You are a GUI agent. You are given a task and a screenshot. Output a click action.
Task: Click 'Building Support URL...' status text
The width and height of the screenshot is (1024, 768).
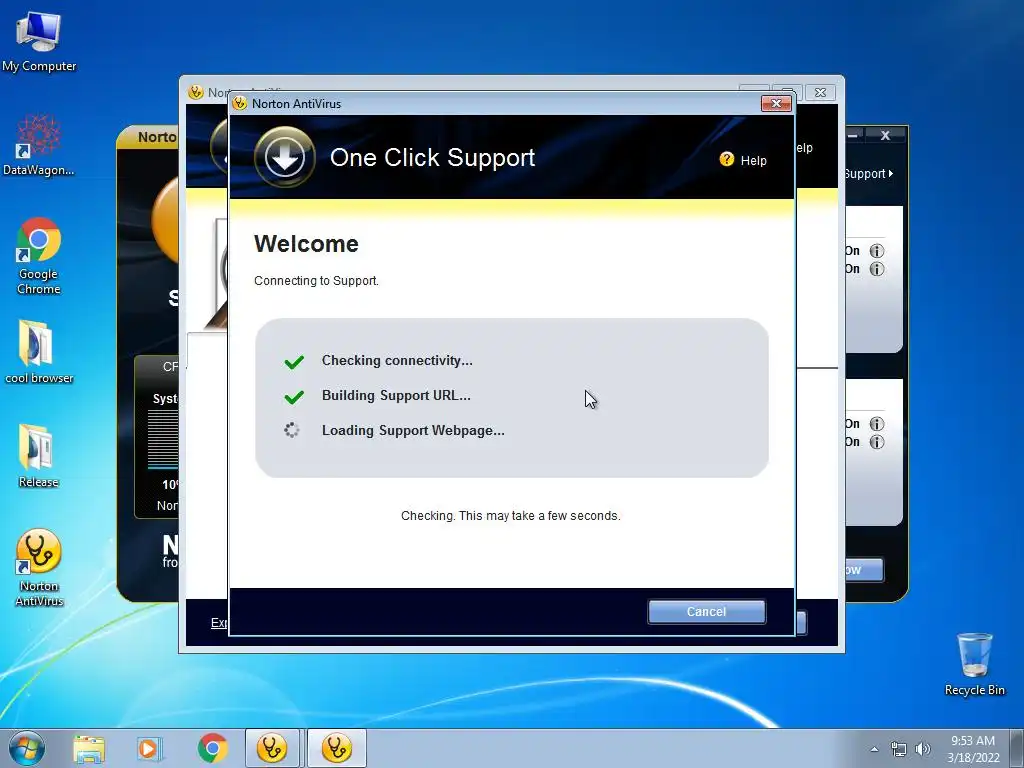pos(396,396)
